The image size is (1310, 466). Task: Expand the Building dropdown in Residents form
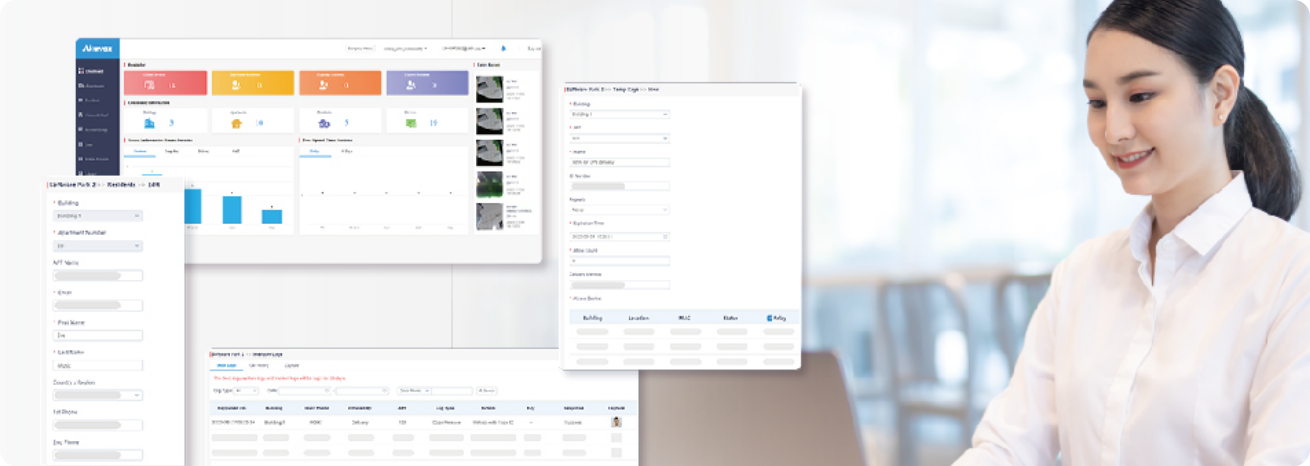click(97, 215)
